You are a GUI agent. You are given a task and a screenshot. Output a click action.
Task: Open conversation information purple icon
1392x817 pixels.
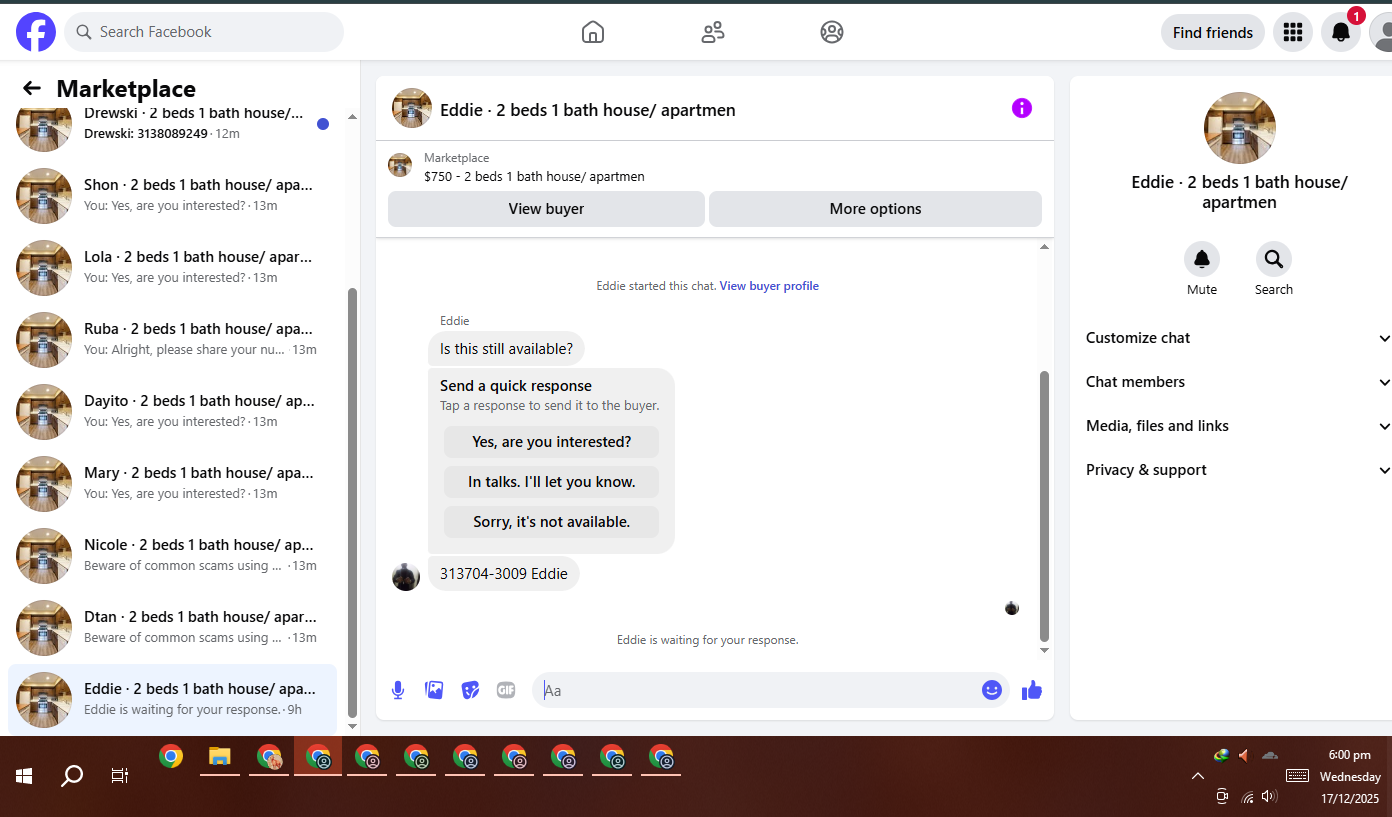tap(1021, 108)
